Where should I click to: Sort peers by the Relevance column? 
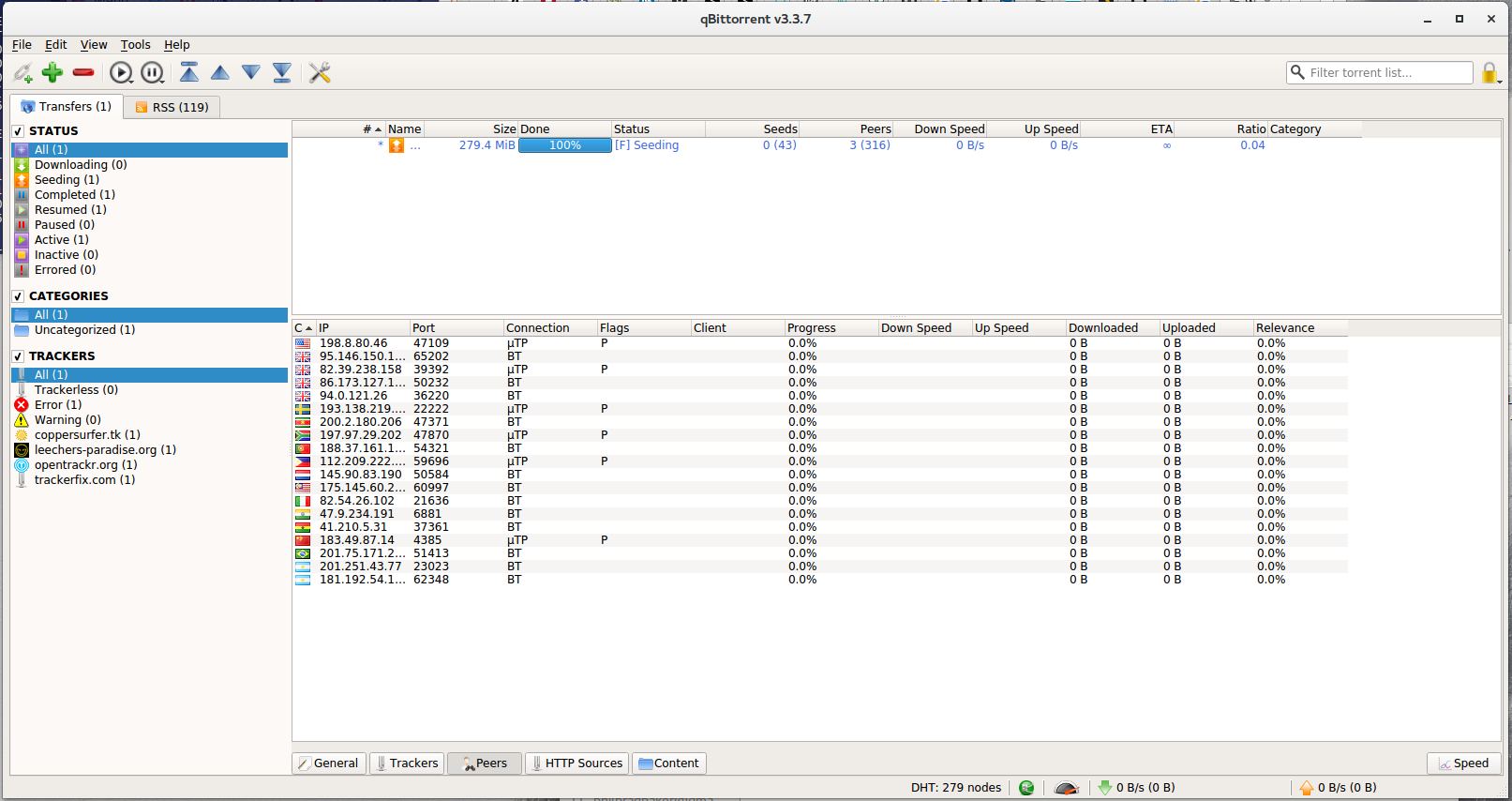pyautogui.click(x=1300, y=328)
